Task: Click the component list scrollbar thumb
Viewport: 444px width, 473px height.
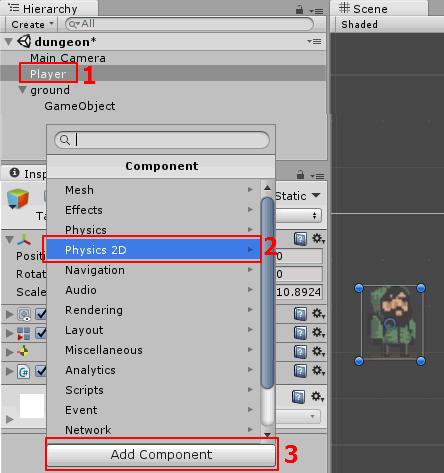Action: (x=267, y=293)
